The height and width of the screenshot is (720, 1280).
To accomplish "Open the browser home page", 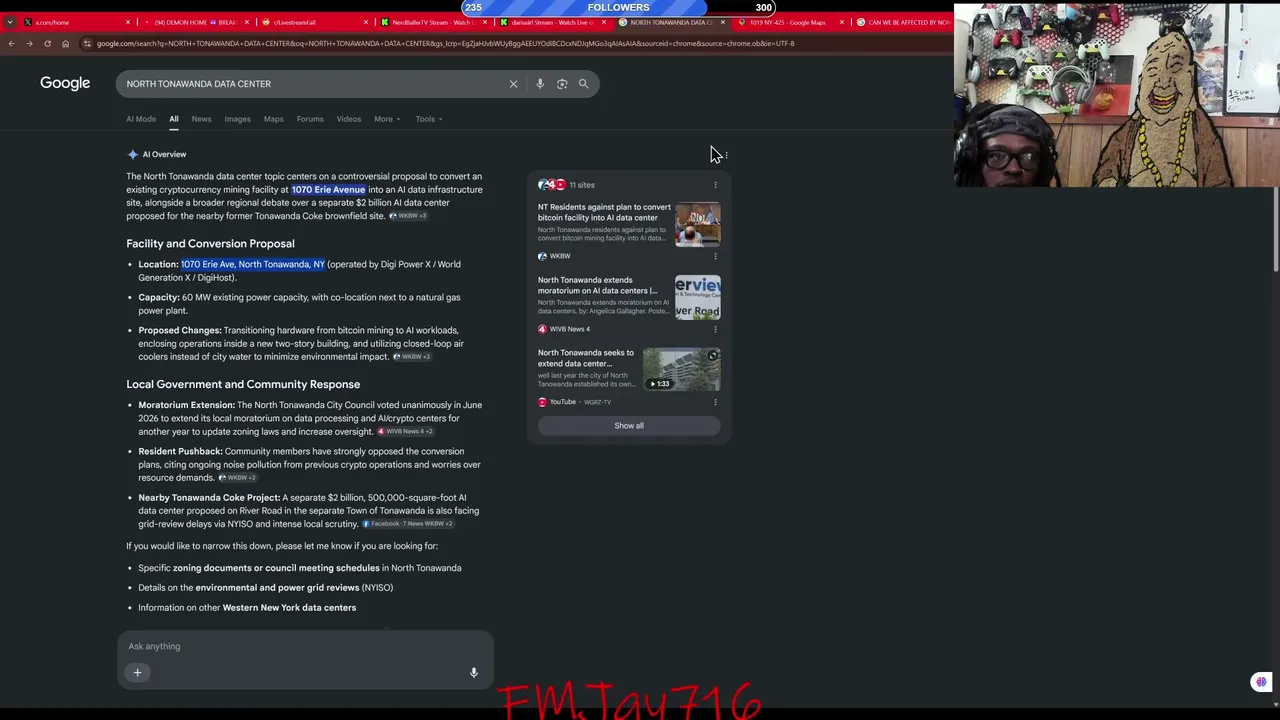I will (65, 43).
